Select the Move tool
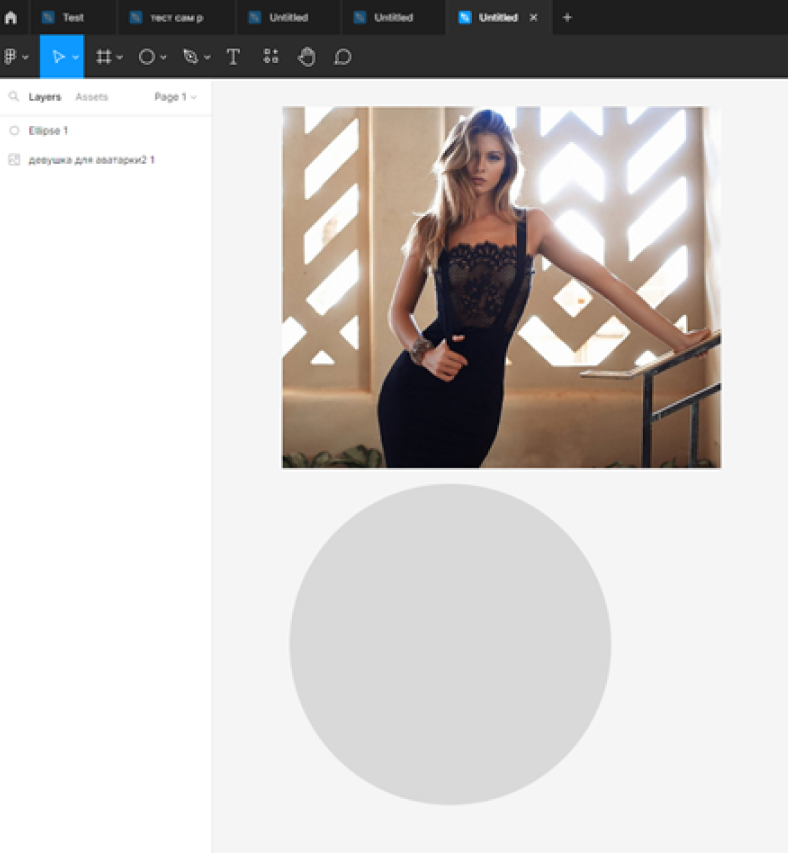This screenshot has height=853, width=788. pyautogui.click(x=58, y=57)
